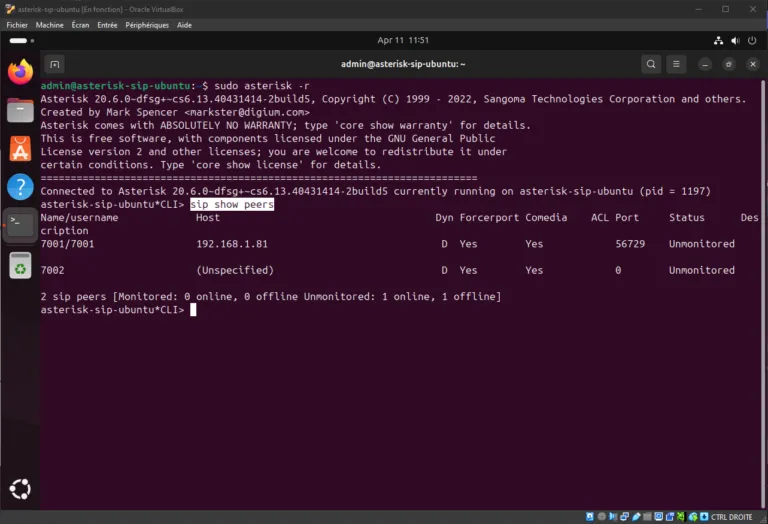Open the terminal search button
The width and height of the screenshot is (768, 524).
click(650, 64)
